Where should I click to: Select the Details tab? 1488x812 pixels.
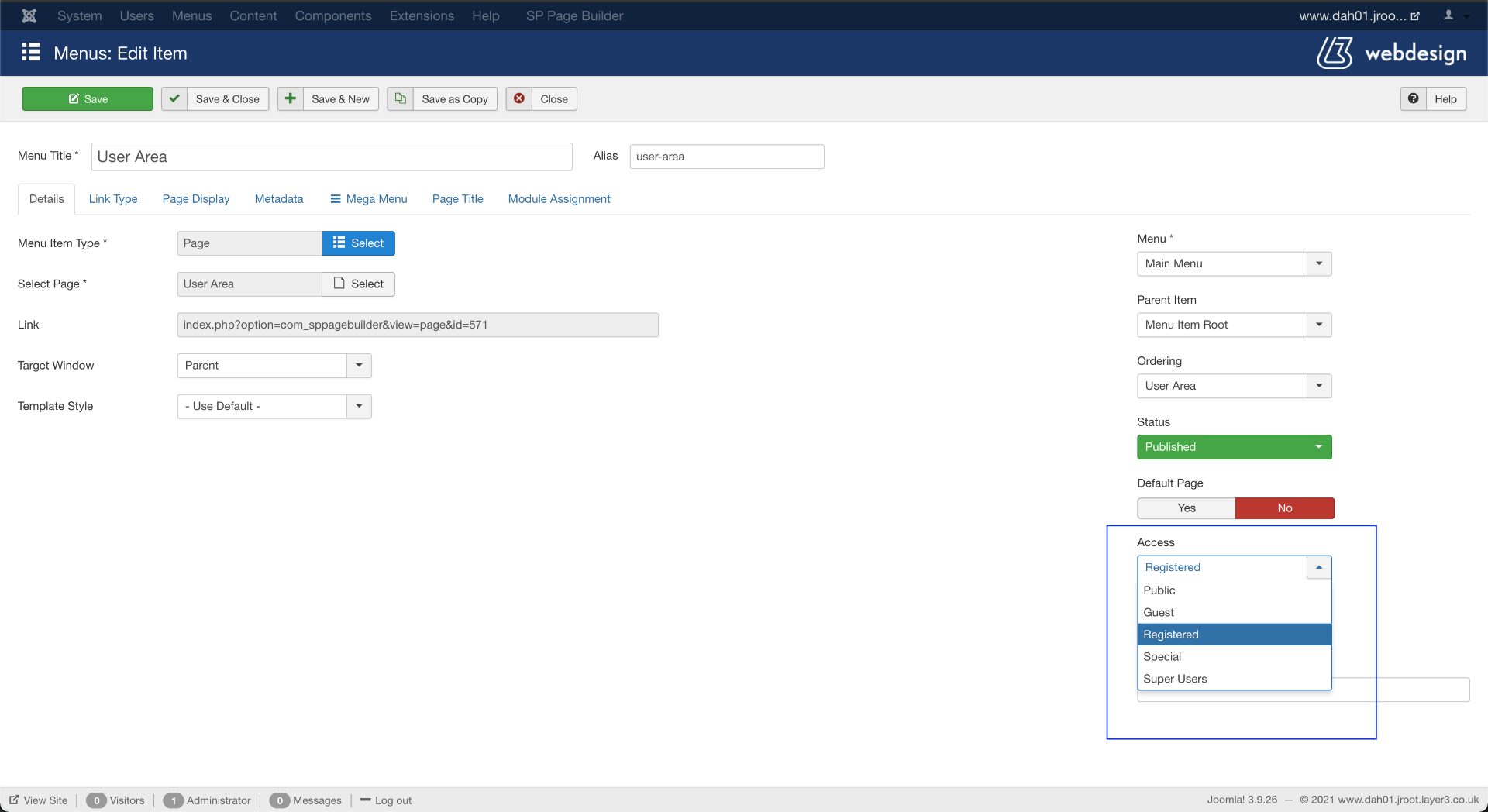click(x=46, y=199)
